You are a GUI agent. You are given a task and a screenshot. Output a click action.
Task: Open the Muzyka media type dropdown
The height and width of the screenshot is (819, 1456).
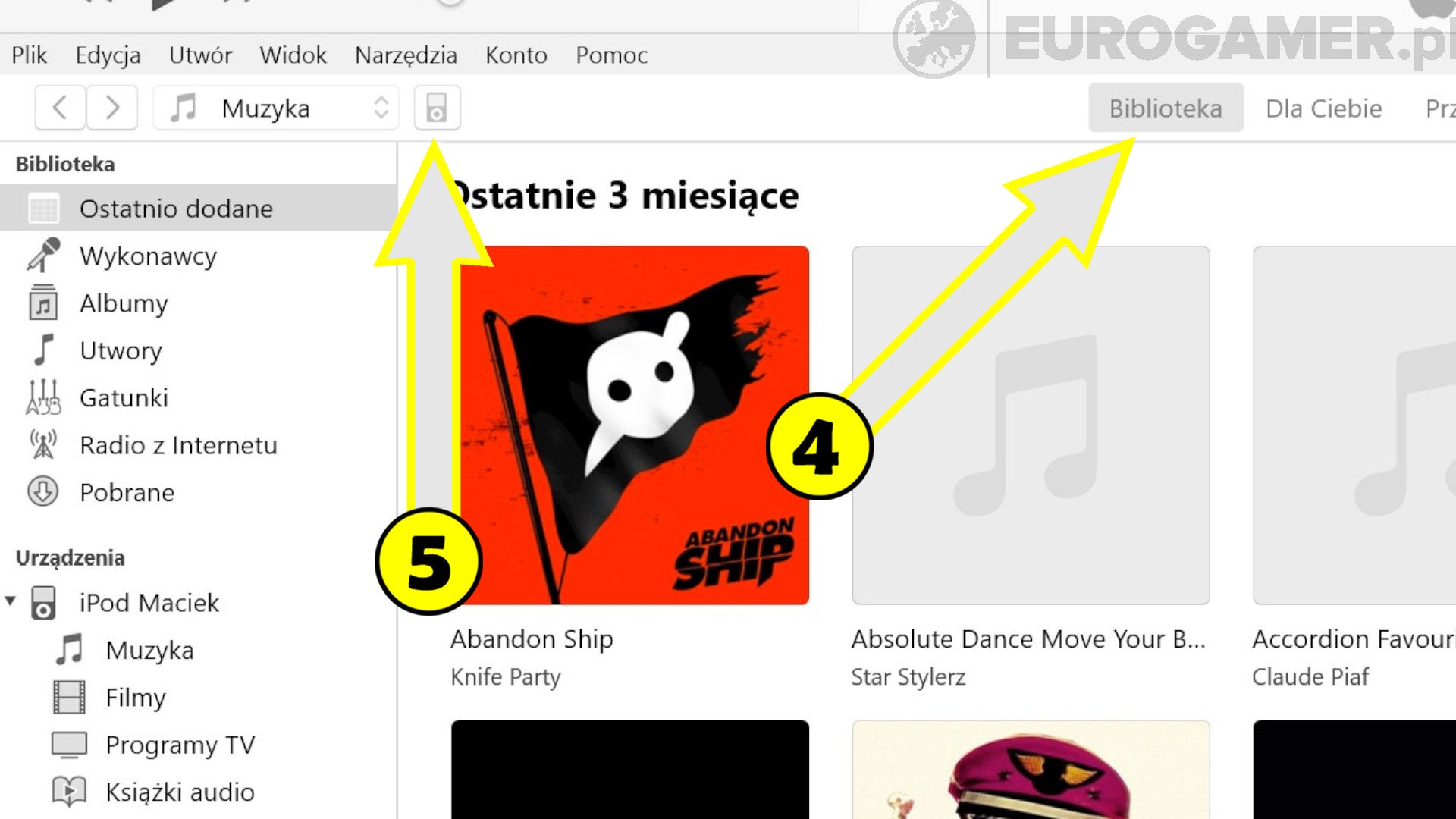pos(276,108)
